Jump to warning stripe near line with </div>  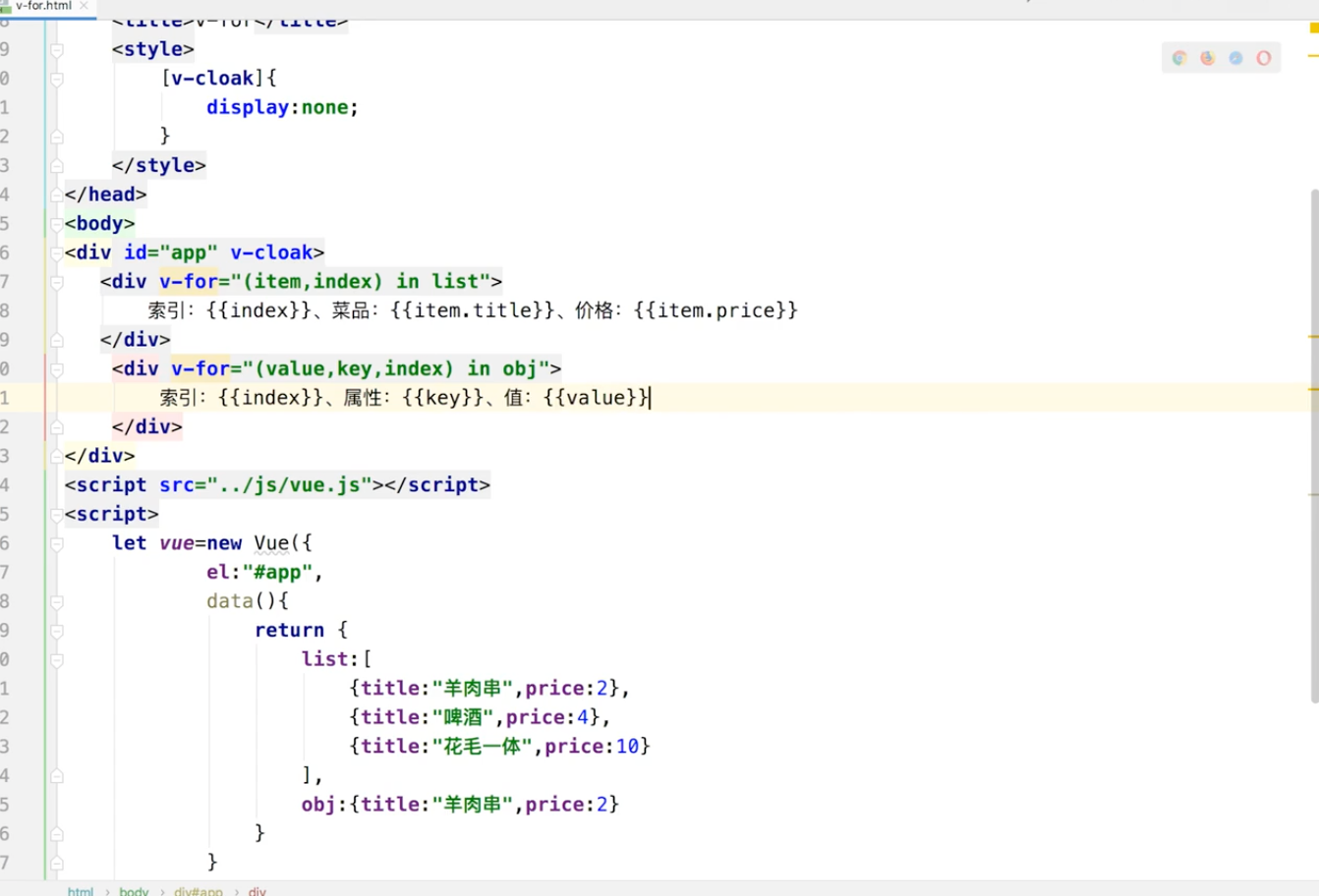pyautogui.click(x=1313, y=337)
